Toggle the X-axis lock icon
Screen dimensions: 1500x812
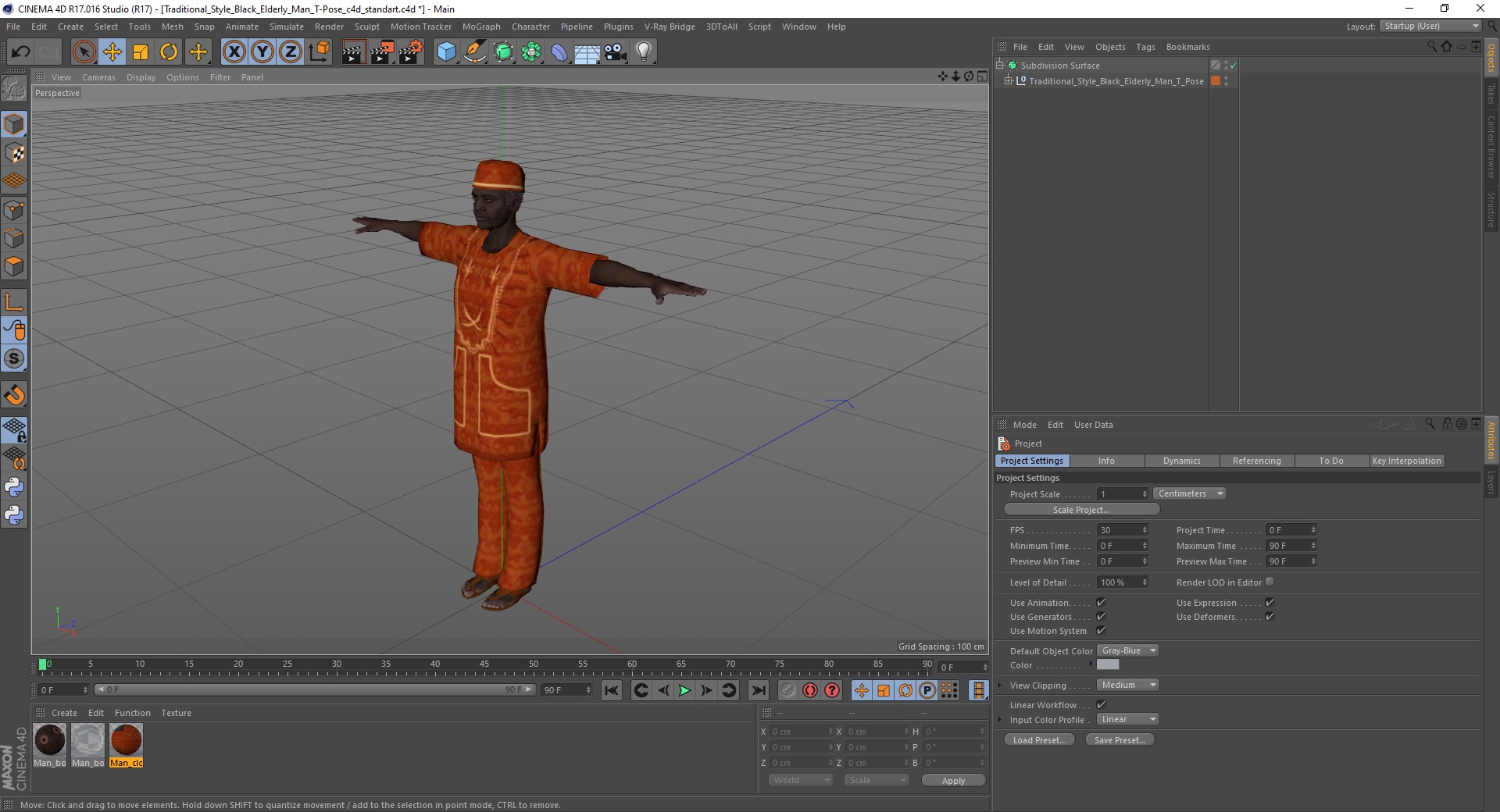234,52
